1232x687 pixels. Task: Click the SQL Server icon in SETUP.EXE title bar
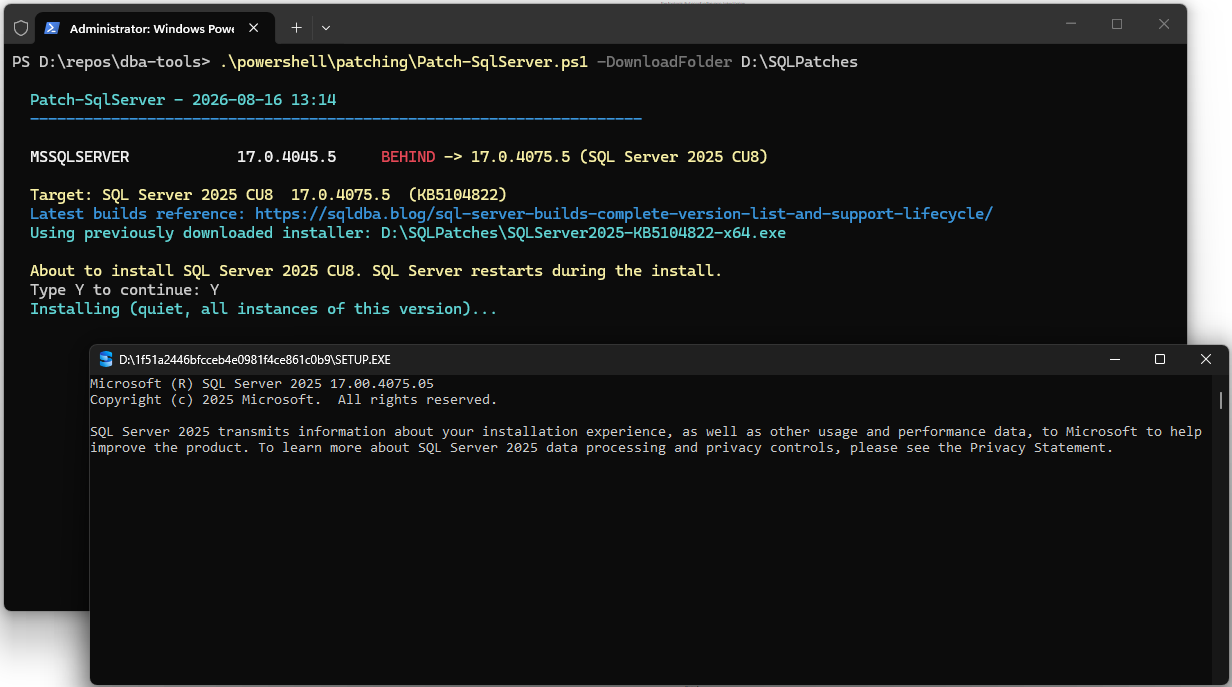click(106, 359)
